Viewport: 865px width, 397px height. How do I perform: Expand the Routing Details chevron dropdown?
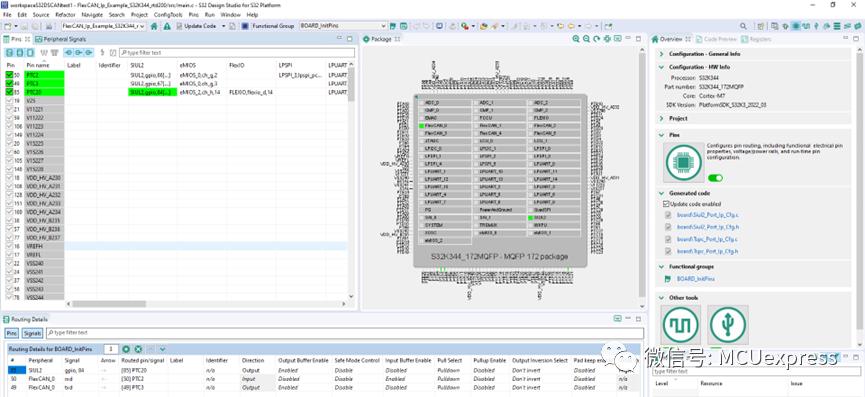pos(163,349)
